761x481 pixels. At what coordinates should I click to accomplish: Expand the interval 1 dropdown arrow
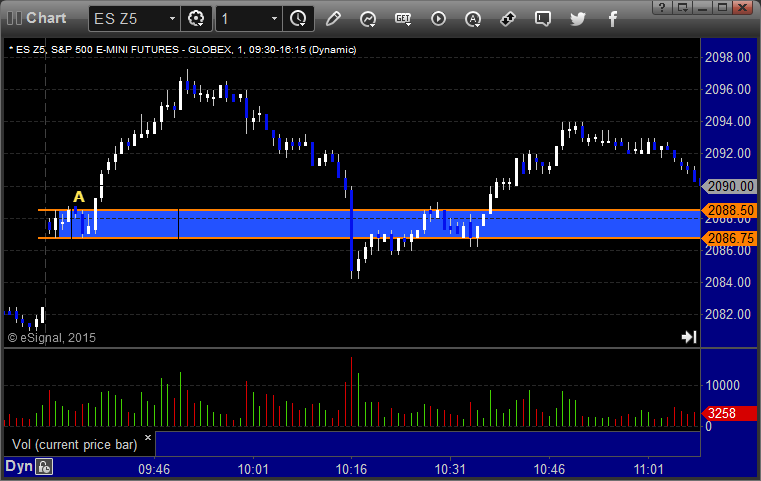pos(274,19)
